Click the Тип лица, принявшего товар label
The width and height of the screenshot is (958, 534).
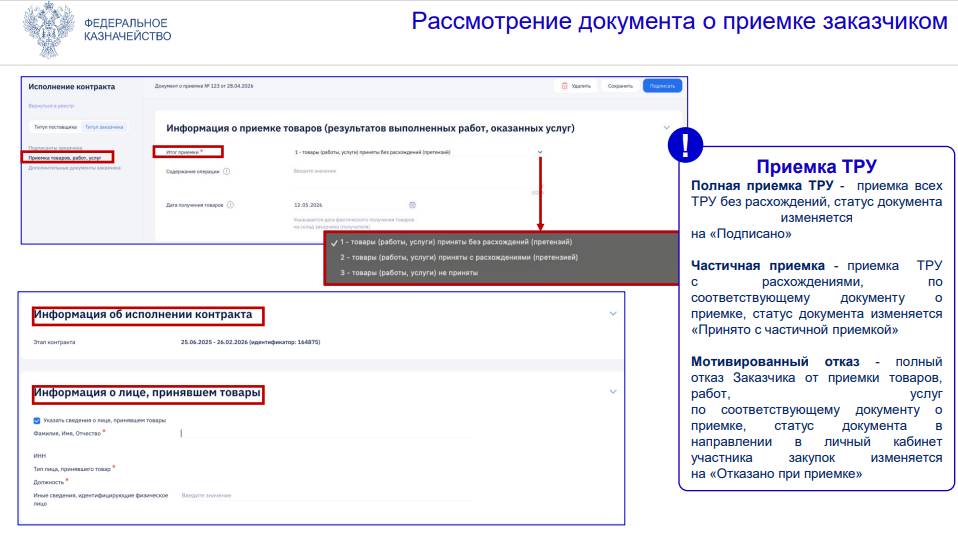(x=72, y=469)
